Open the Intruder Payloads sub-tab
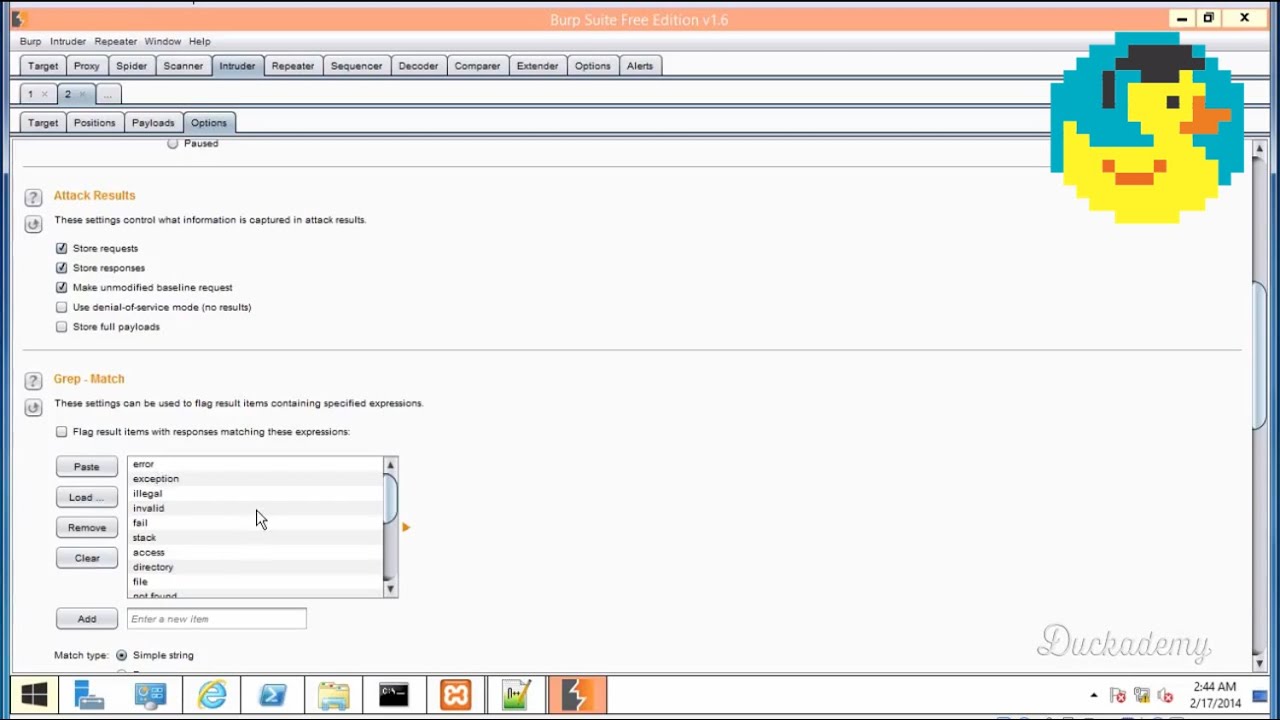This screenshot has width=1280, height=720. click(153, 123)
